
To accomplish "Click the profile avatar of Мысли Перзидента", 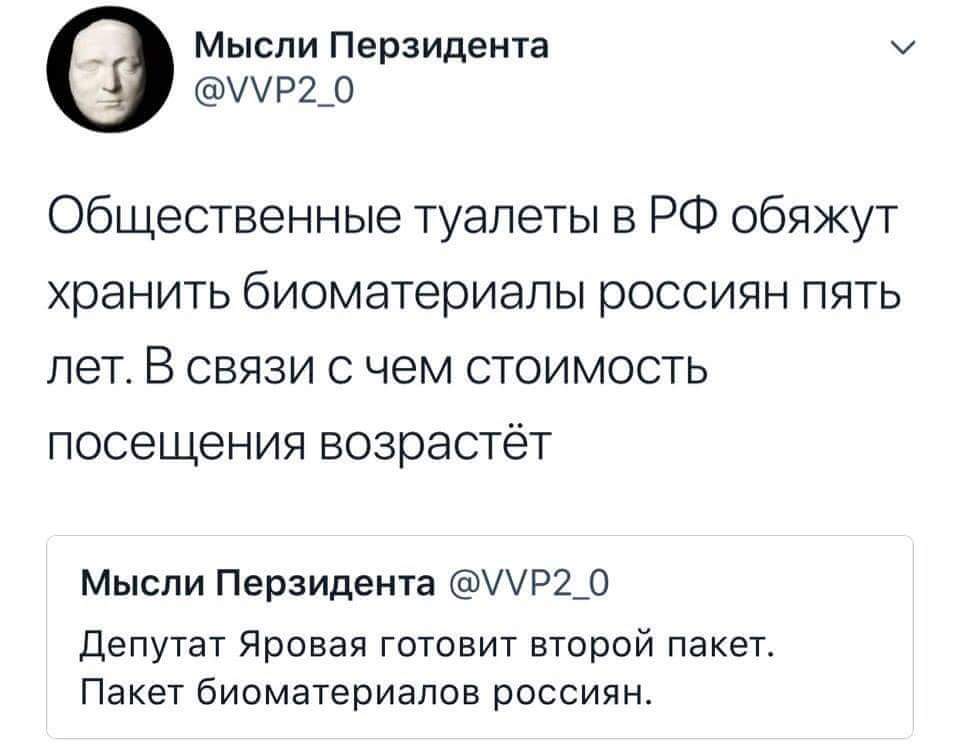I will [108, 70].
